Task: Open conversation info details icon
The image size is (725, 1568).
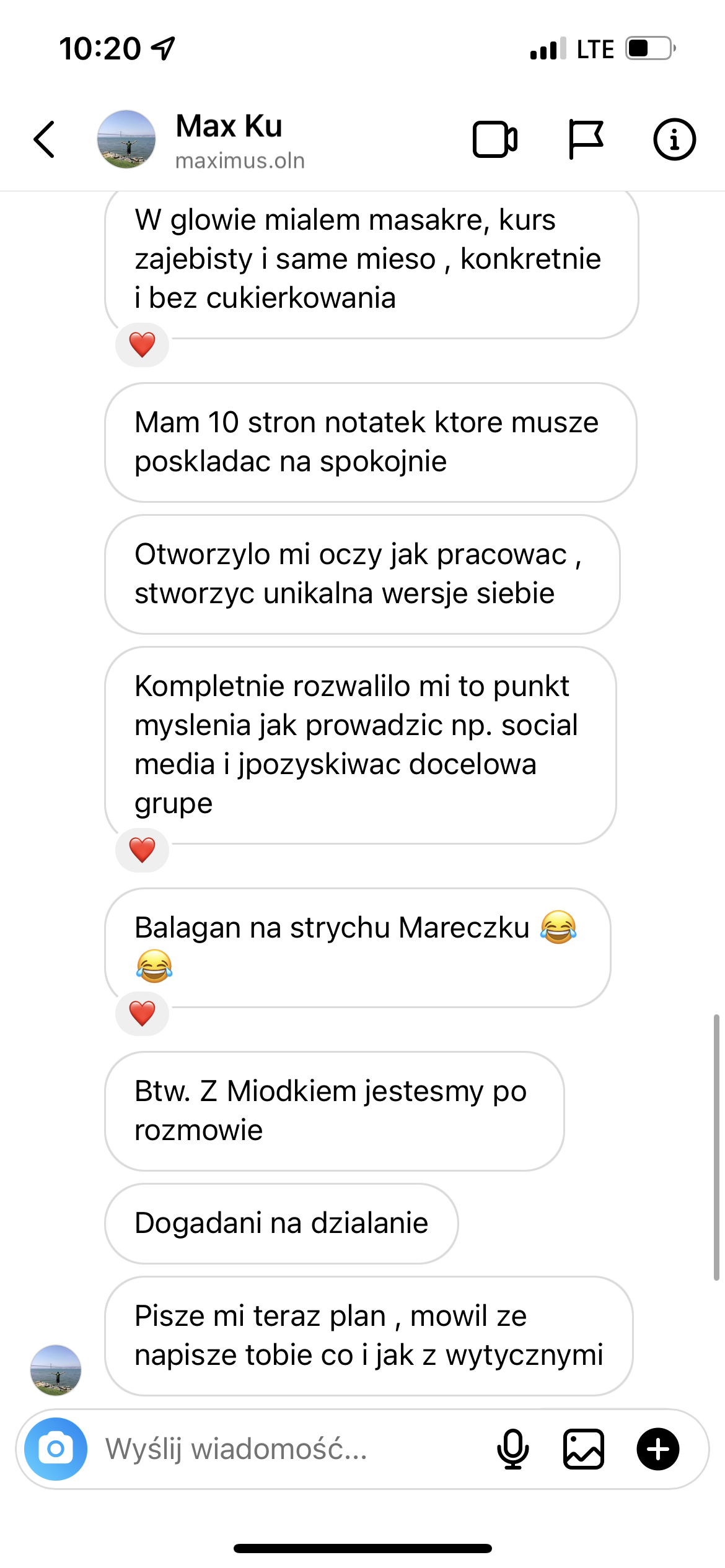Action: click(x=674, y=139)
